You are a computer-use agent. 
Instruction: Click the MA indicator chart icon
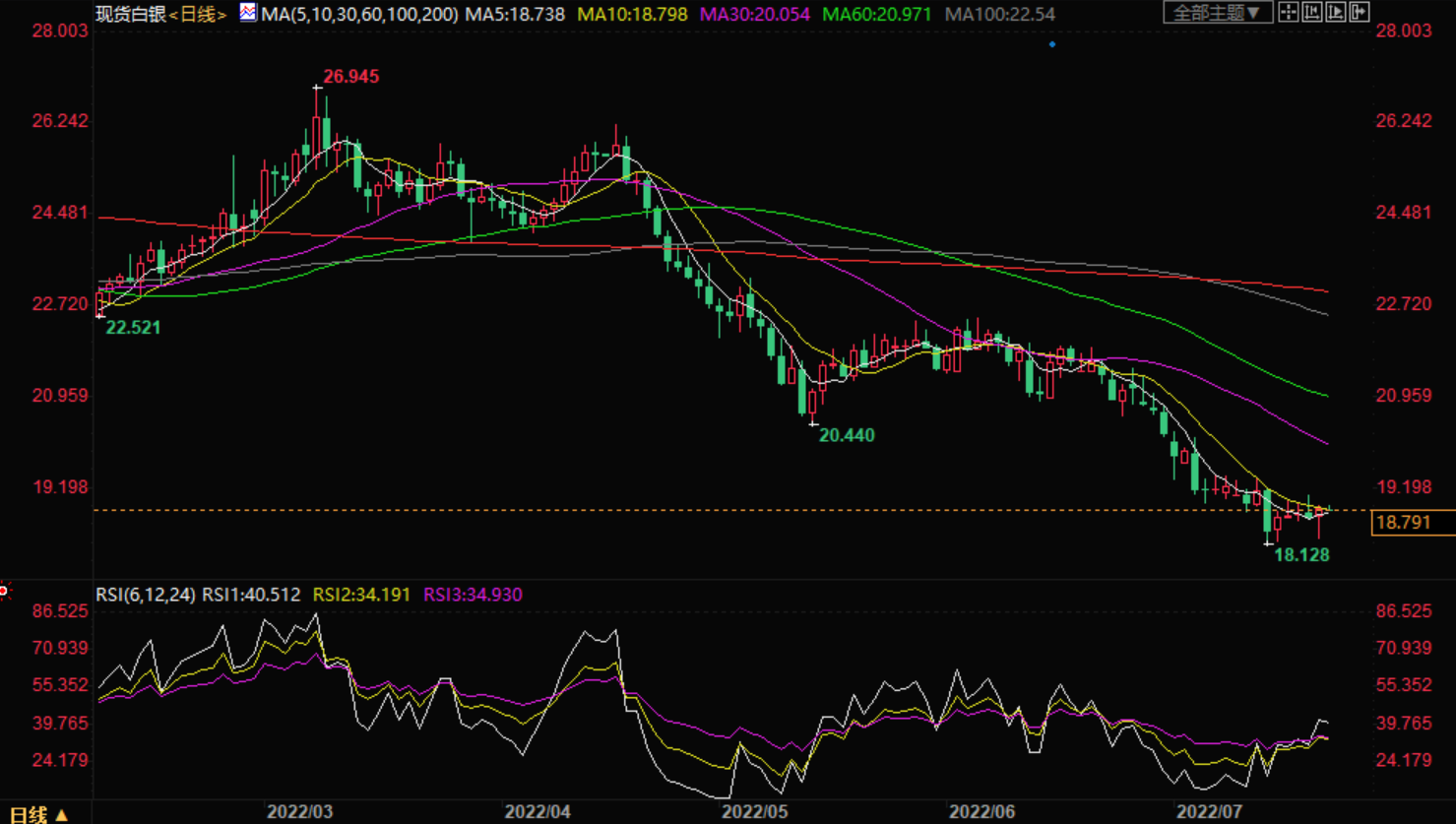(248, 13)
